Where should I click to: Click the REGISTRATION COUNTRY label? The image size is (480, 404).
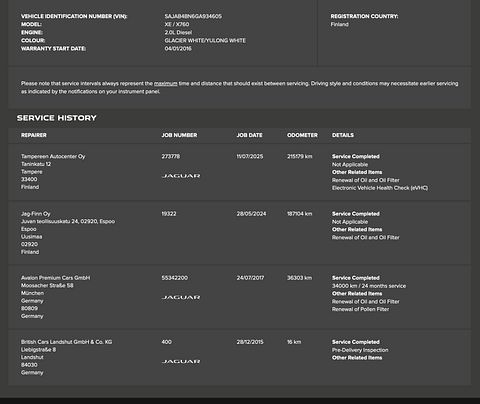(364, 16)
